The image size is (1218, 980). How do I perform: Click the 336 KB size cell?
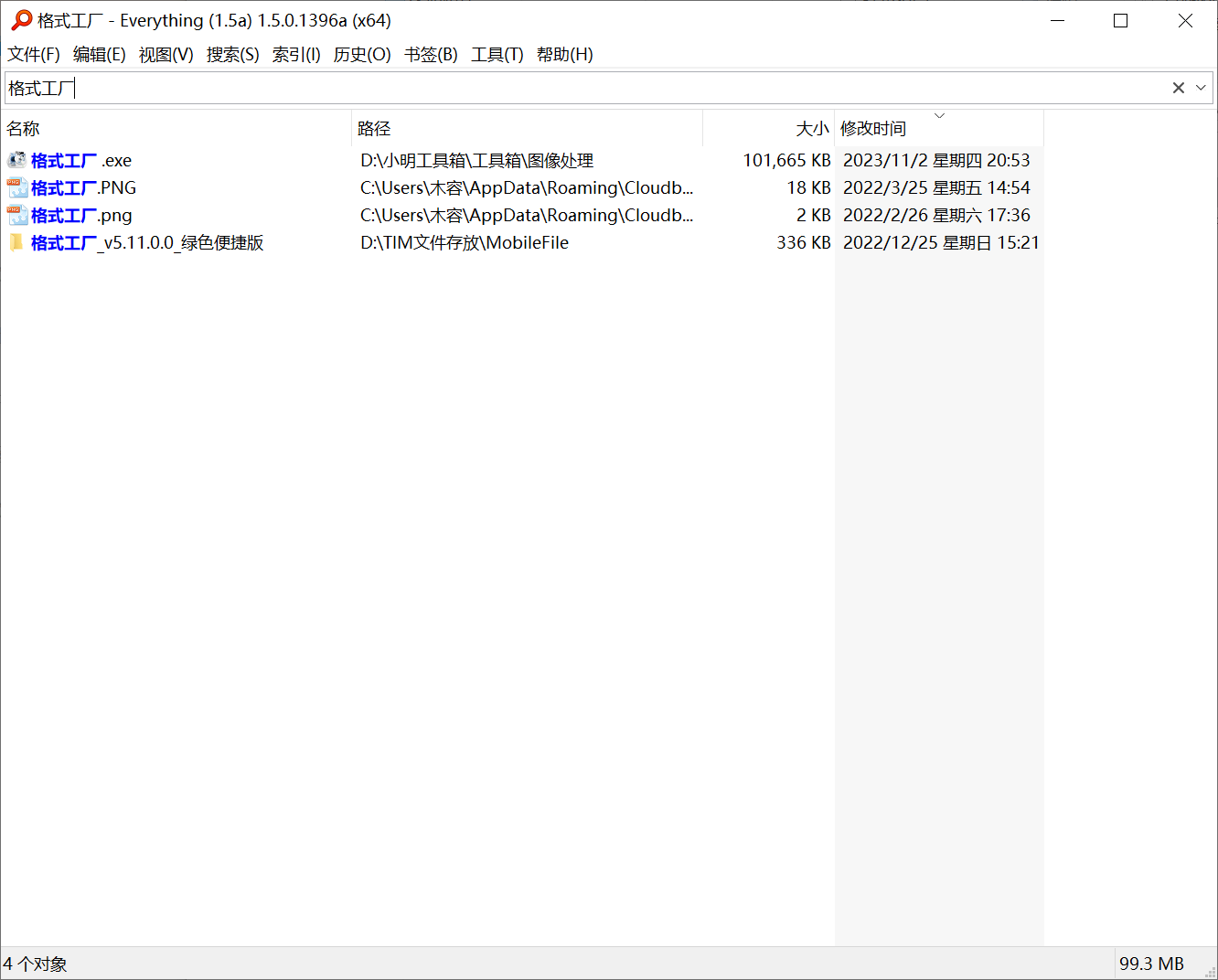[804, 243]
